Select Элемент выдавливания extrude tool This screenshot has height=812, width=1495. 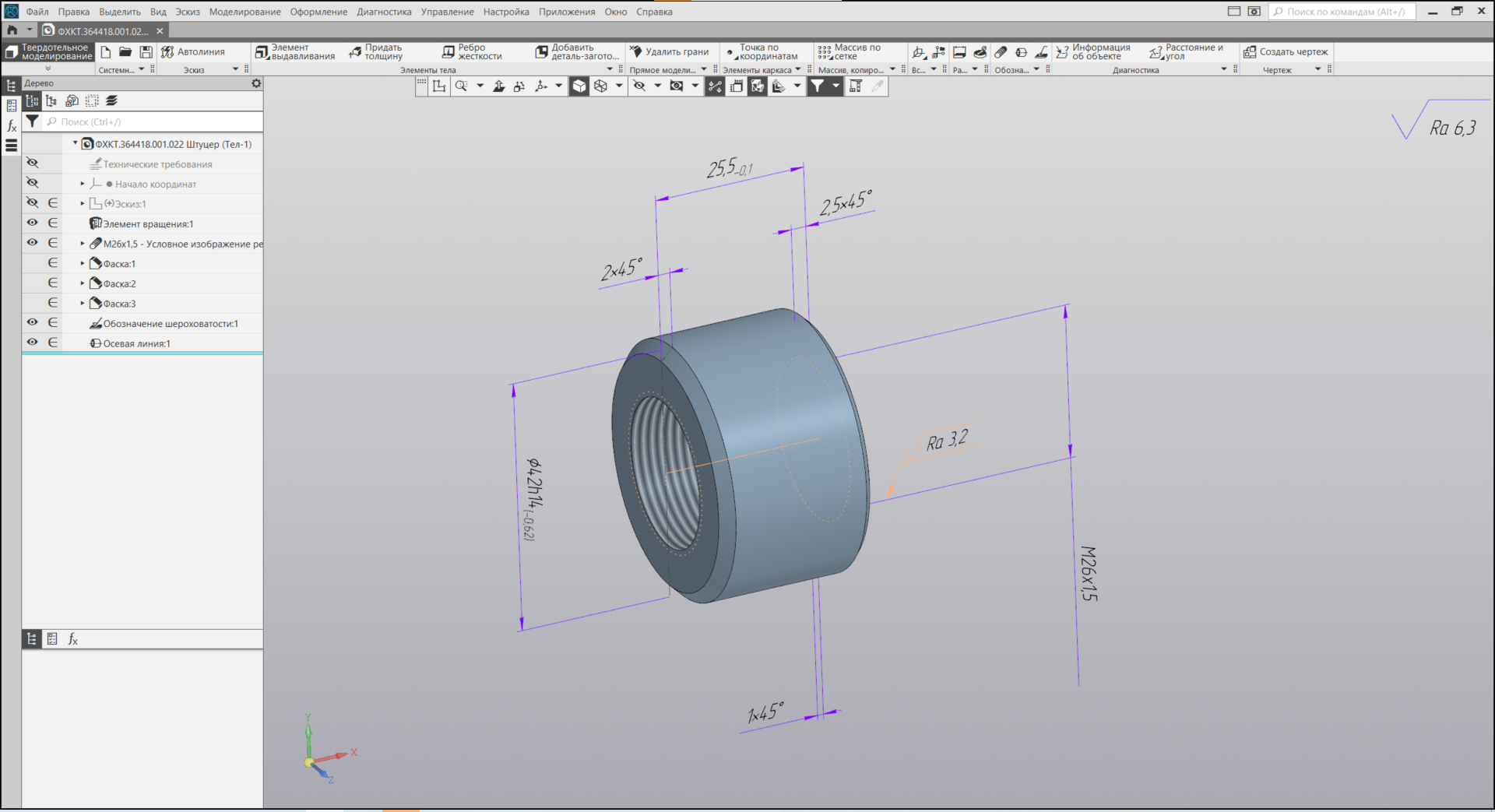click(294, 52)
